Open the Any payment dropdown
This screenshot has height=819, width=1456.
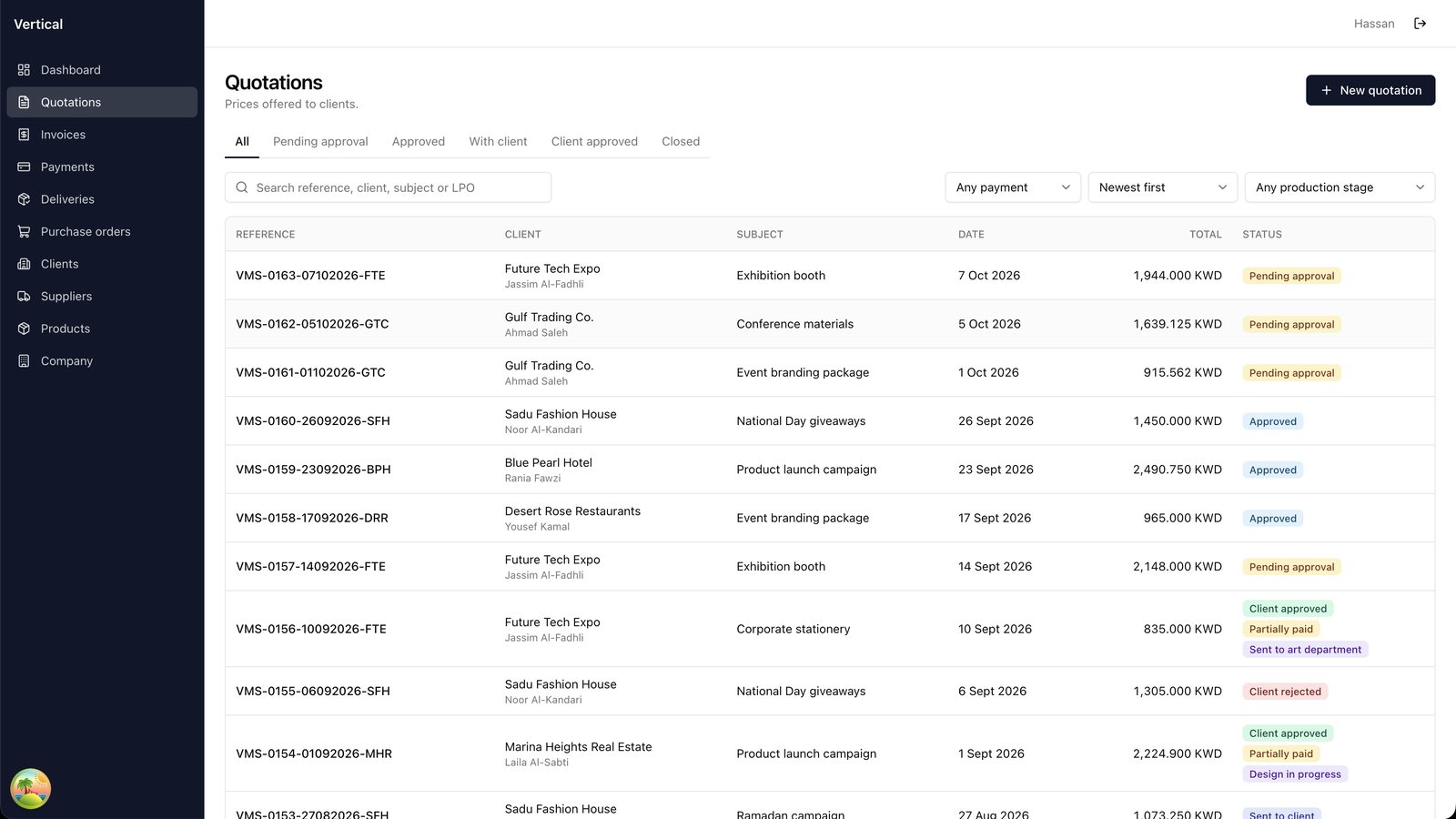[x=1013, y=187]
